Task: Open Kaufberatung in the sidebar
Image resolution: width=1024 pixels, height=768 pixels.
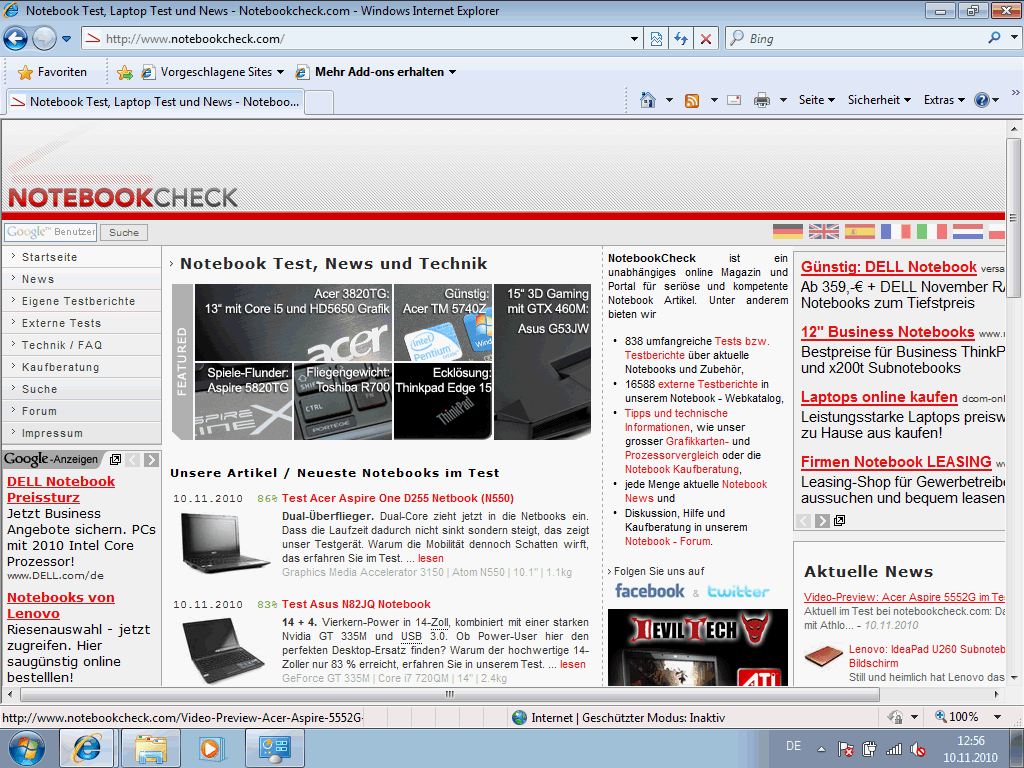Action: click(61, 367)
